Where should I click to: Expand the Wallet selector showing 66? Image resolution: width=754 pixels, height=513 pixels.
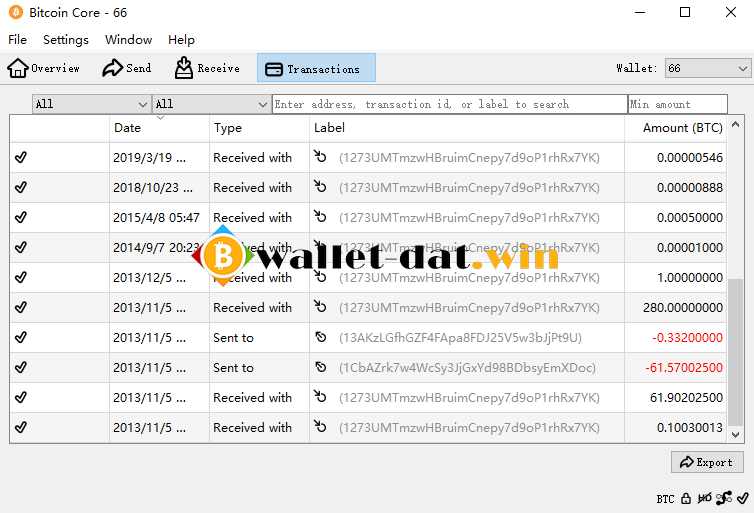708,68
